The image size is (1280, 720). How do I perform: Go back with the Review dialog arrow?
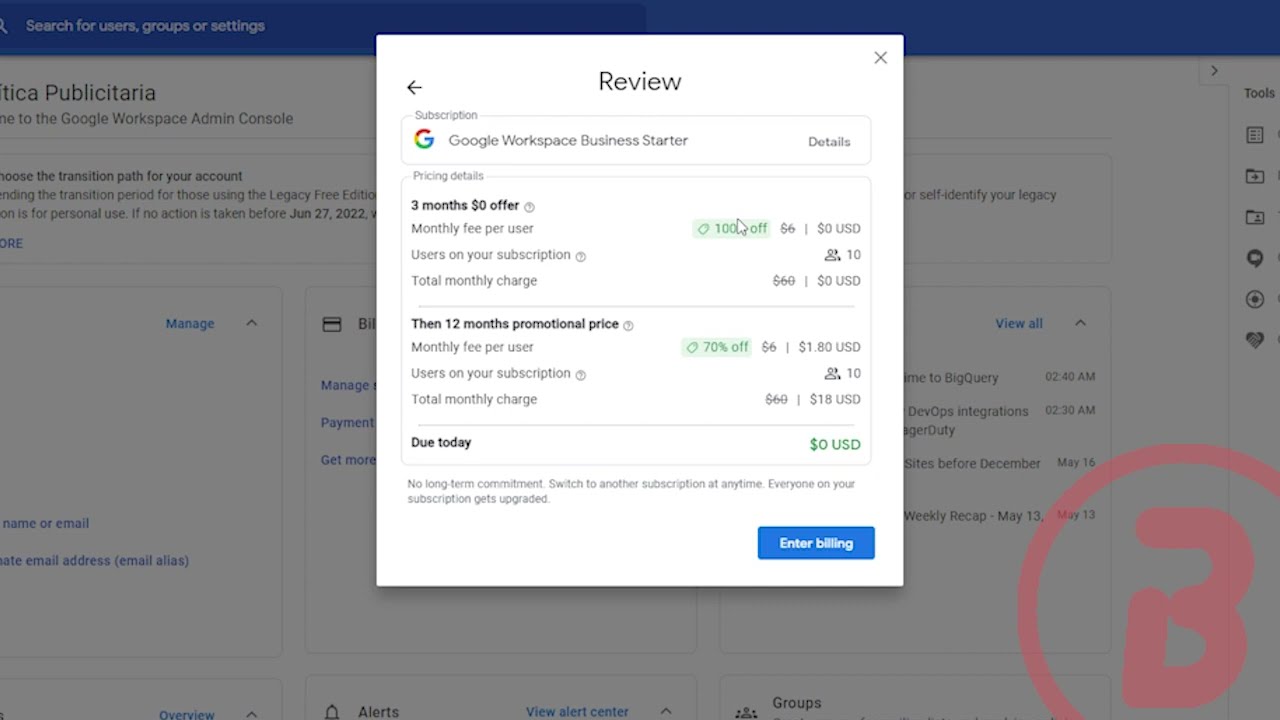(414, 88)
